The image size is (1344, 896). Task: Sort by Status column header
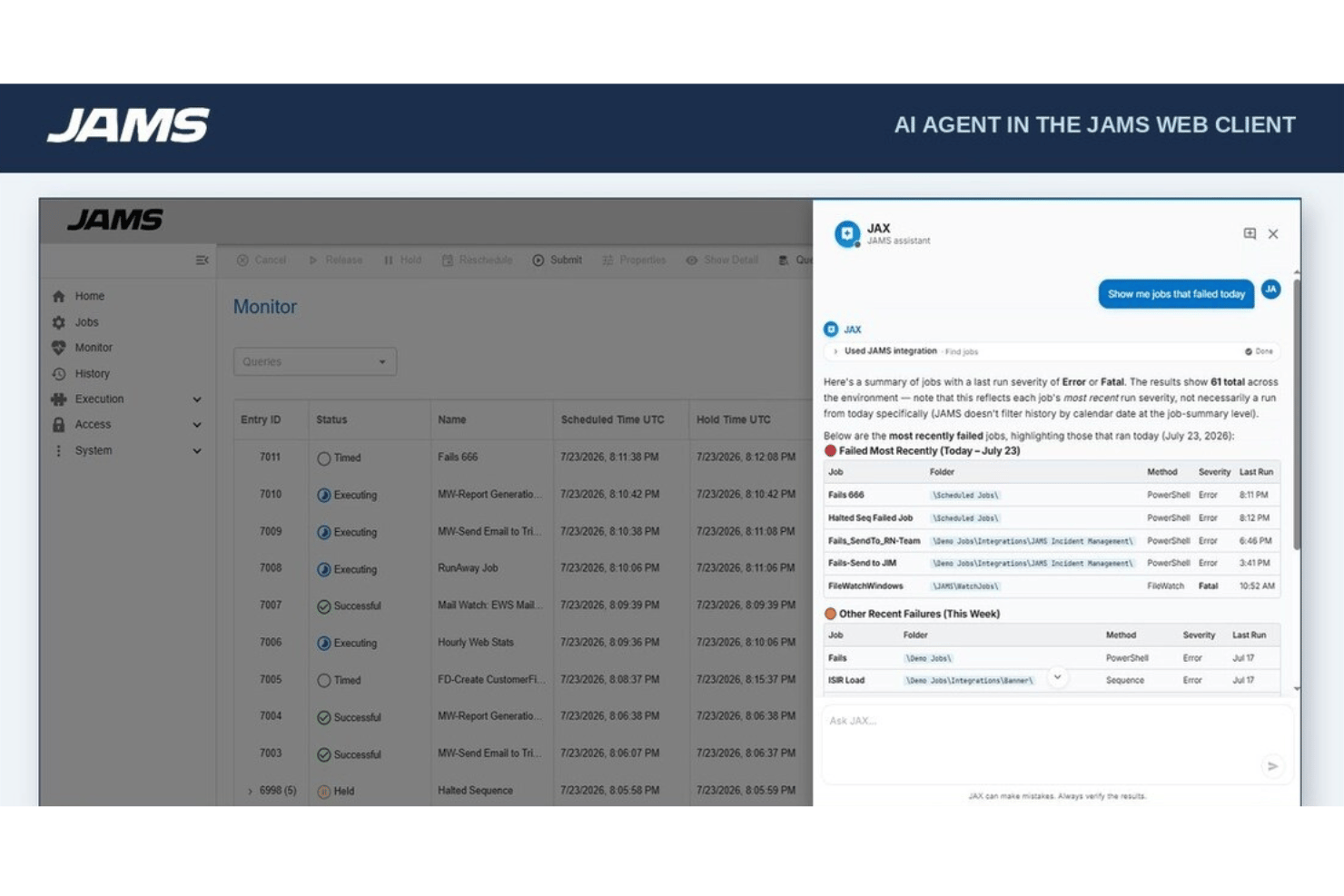click(x=331, y=420)
